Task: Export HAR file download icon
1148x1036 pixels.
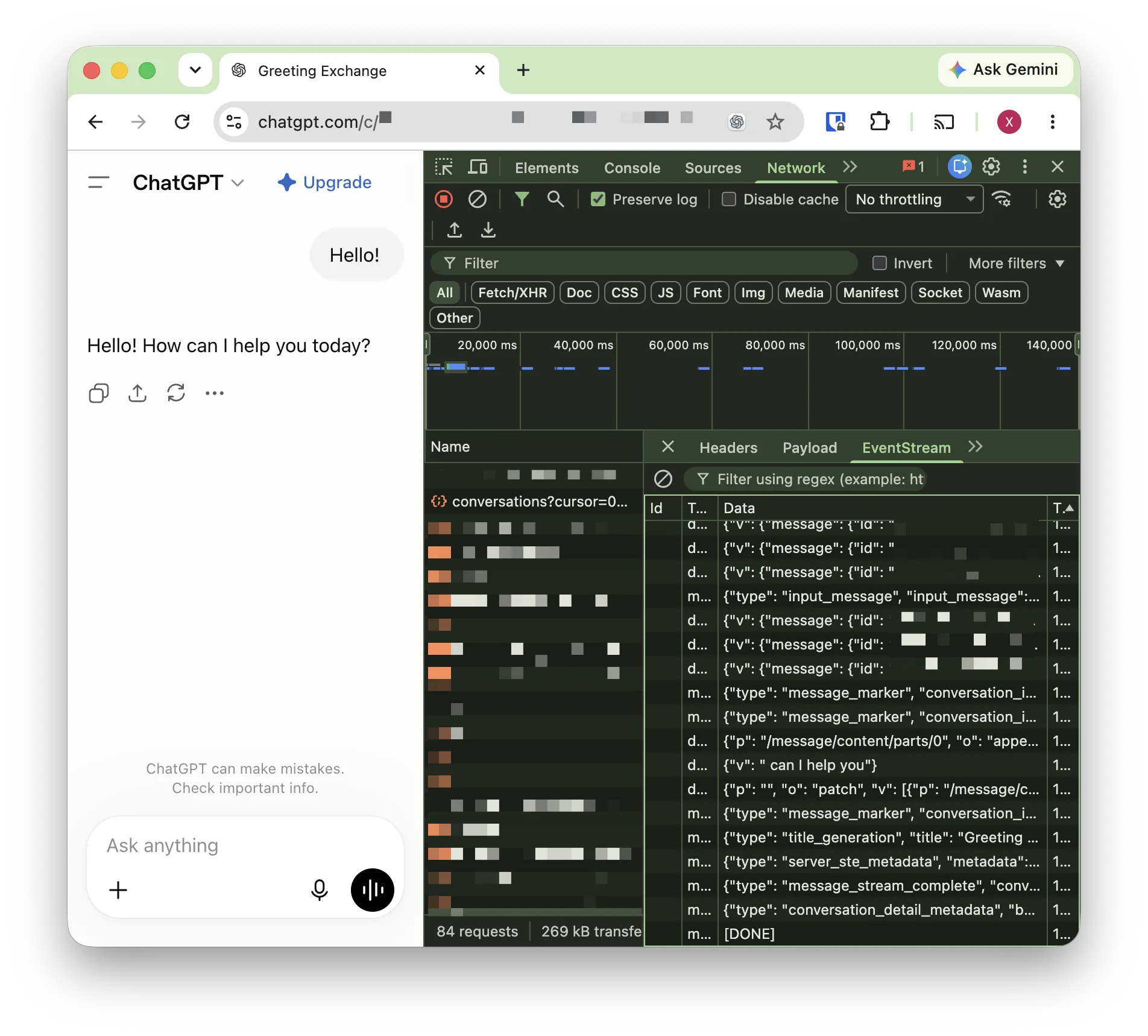Action: tap(488, 230)
